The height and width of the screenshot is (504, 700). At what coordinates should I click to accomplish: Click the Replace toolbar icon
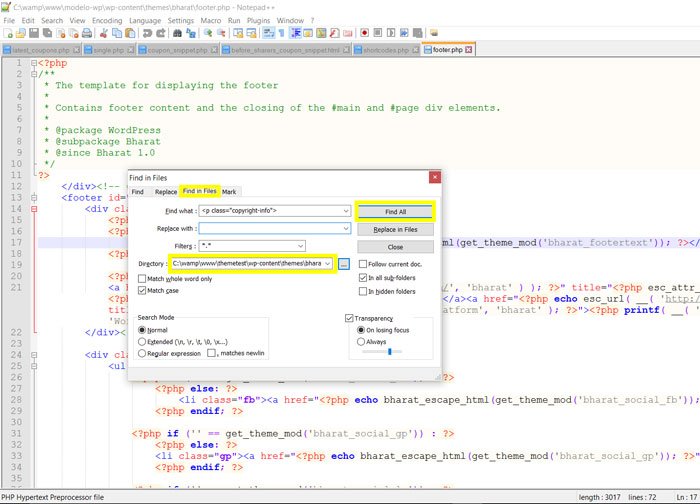point(191,33)
